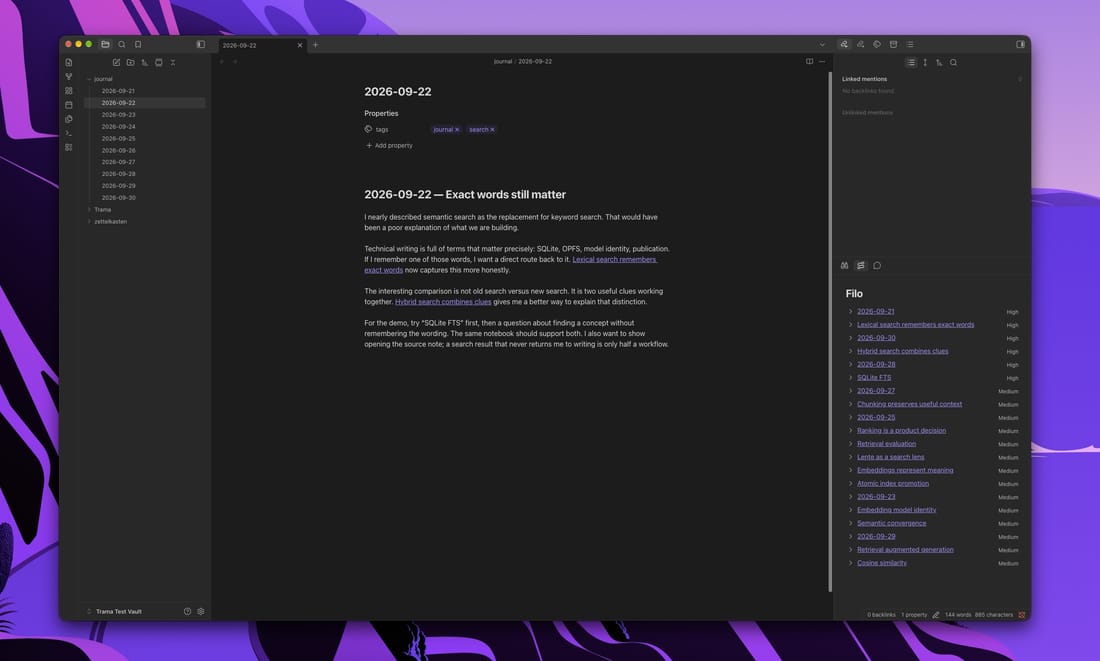Expand the zettelkasten folder
The width and height of the screenshot is (1100, 661).
(89, 222)
